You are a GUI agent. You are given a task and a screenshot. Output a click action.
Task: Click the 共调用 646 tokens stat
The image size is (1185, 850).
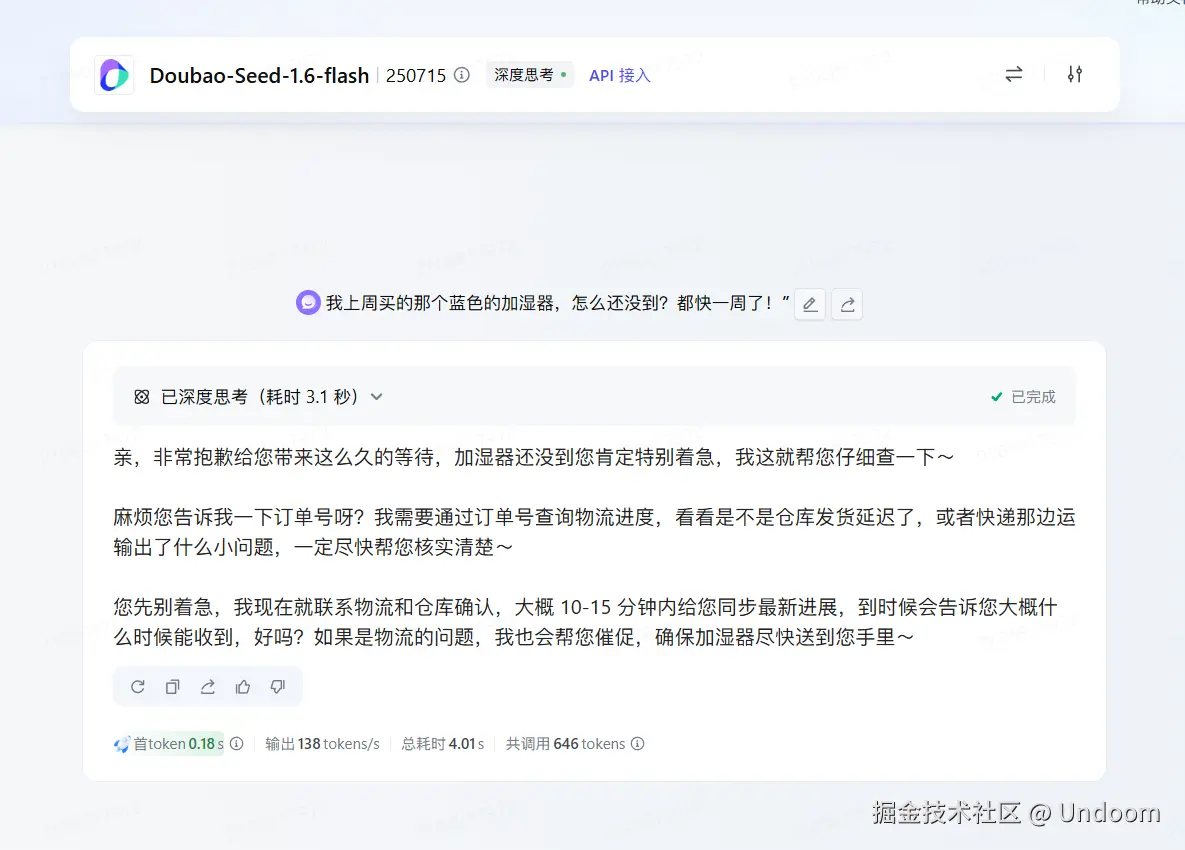tap(565, 744)
